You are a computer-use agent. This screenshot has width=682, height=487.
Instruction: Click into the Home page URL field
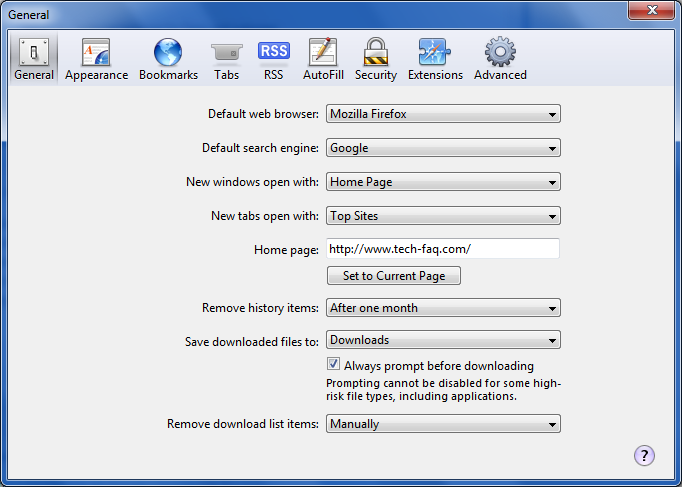pos(443,249)
